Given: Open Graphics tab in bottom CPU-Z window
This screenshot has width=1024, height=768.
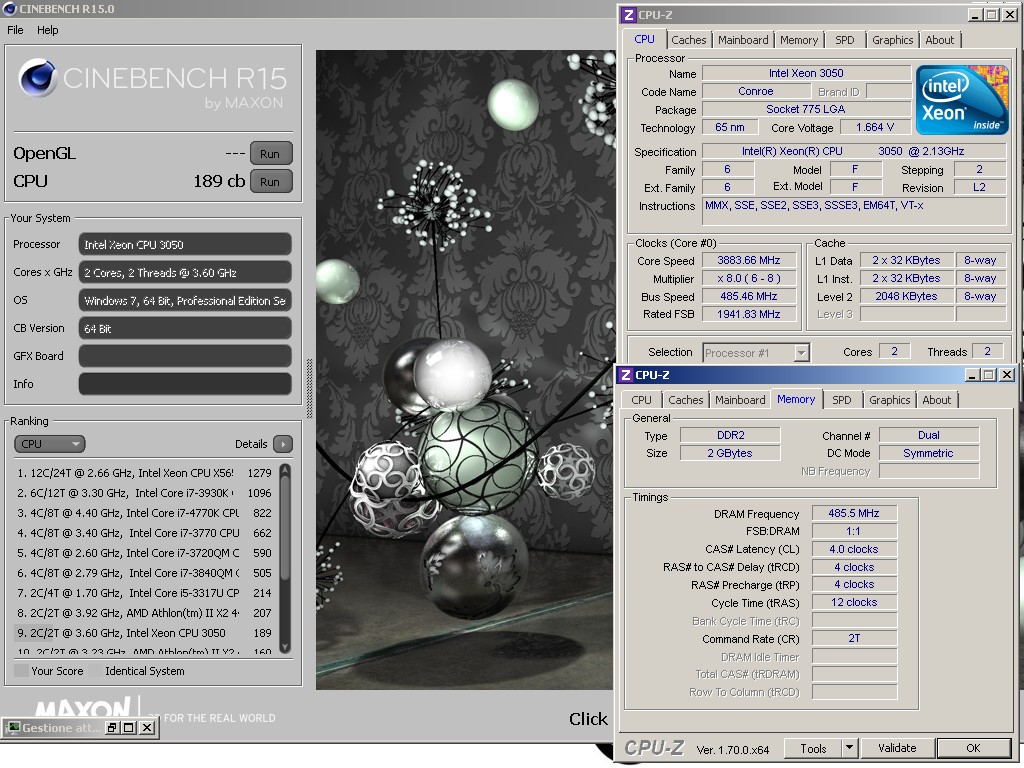Looking at the screenshot, I should coord(889,400).
